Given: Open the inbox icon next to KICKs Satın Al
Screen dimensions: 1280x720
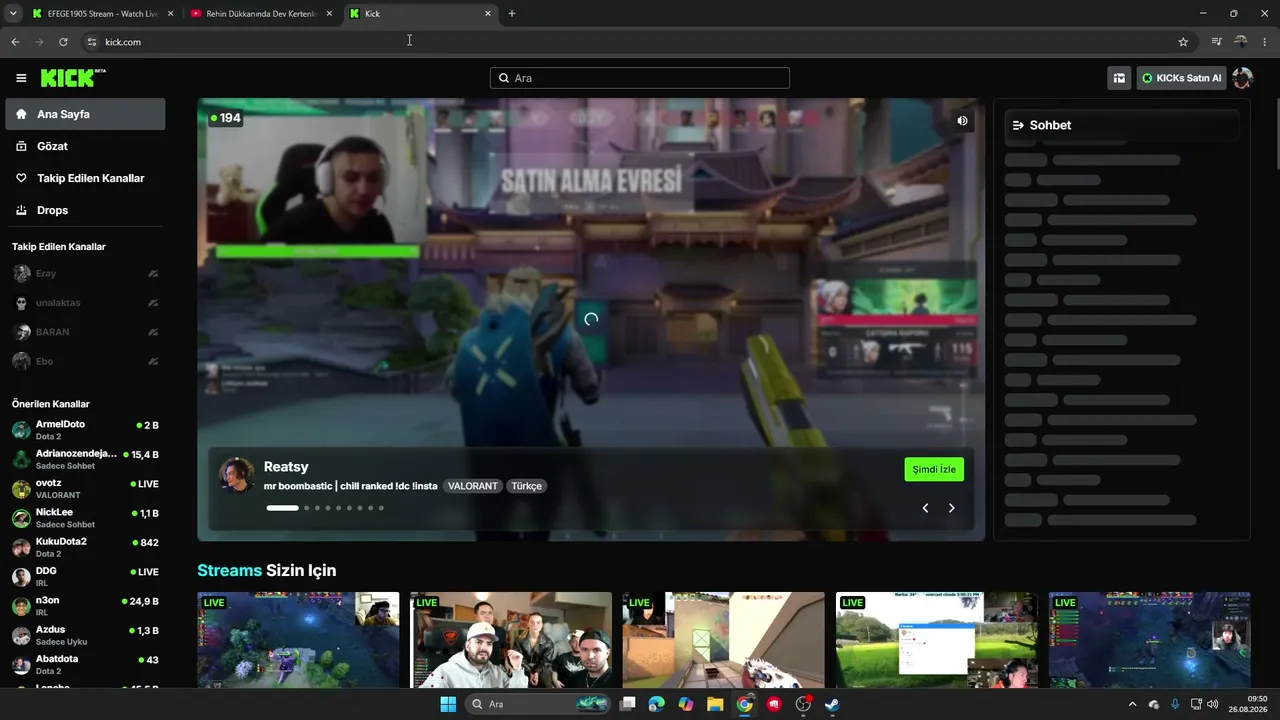Looking at the screenshot, I should pos(1119,78).
